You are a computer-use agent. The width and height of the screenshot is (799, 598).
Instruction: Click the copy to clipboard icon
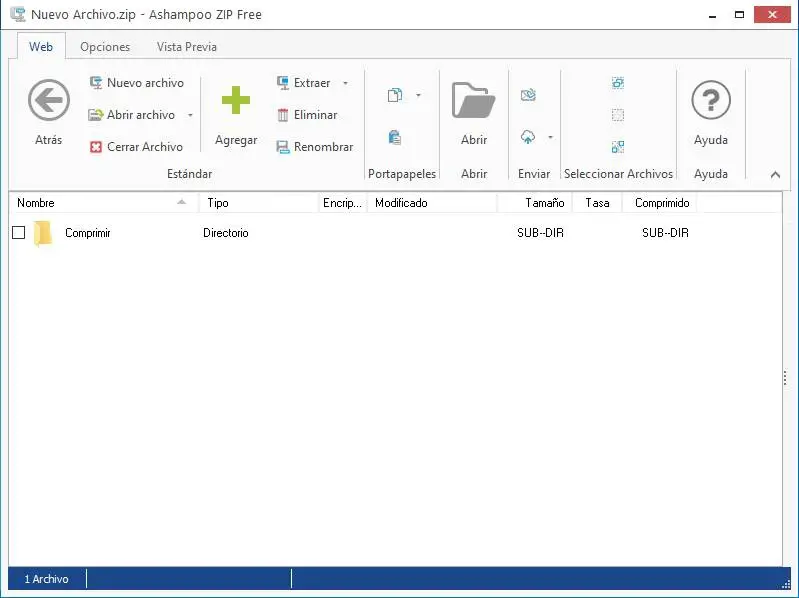pos(395,95)
